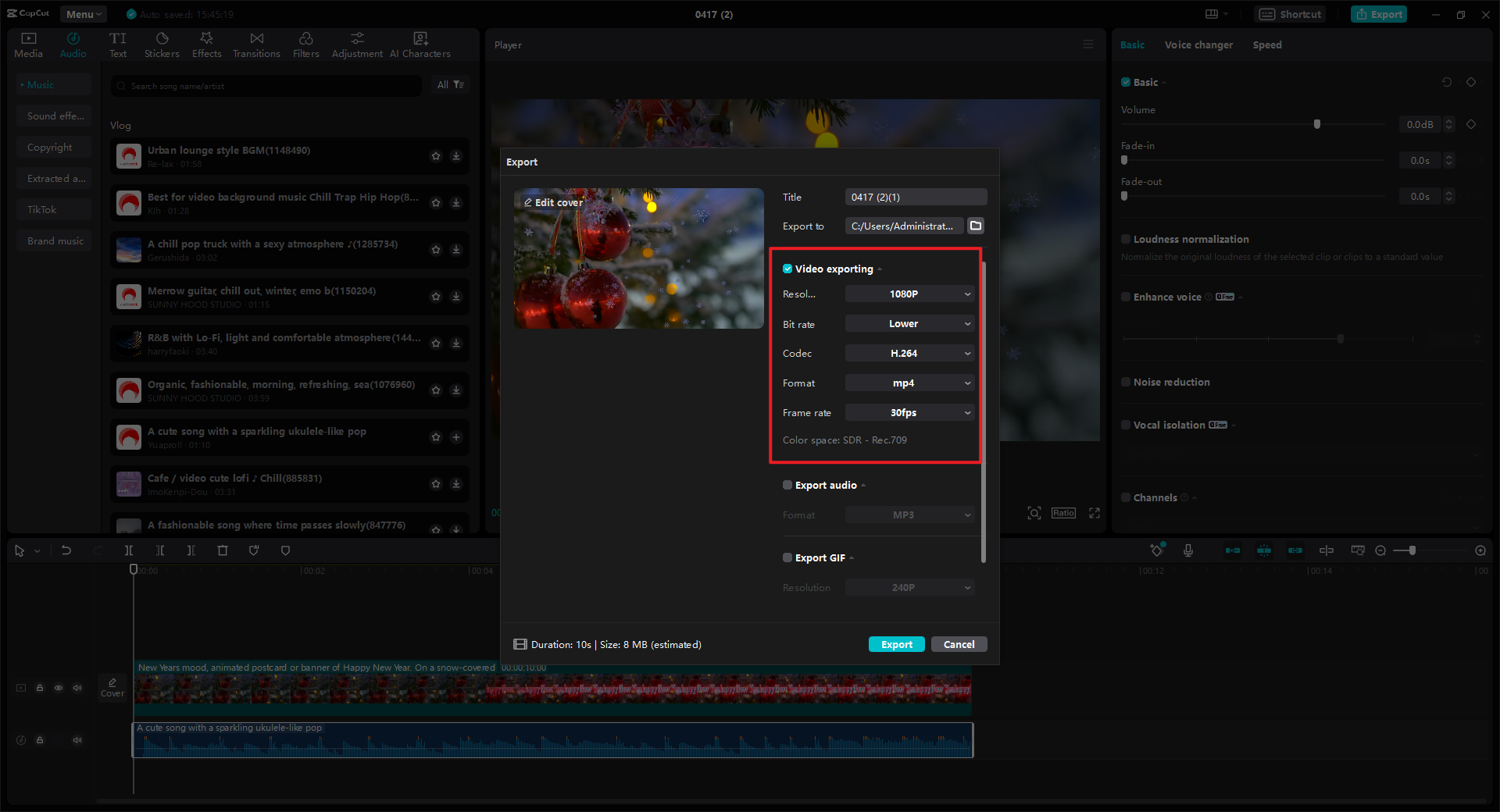Zoom in on the timeline
This screenshot has height=812, width=1500.
point(1480,550)
